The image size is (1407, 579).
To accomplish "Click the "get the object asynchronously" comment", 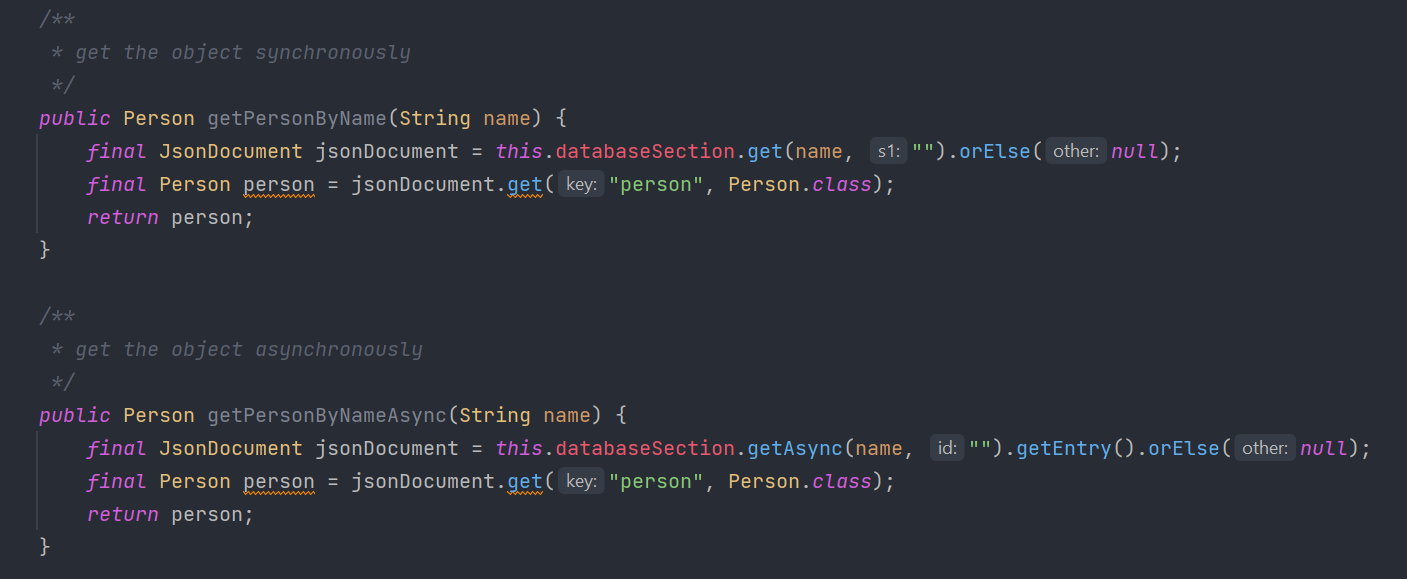I will [249, 349].
